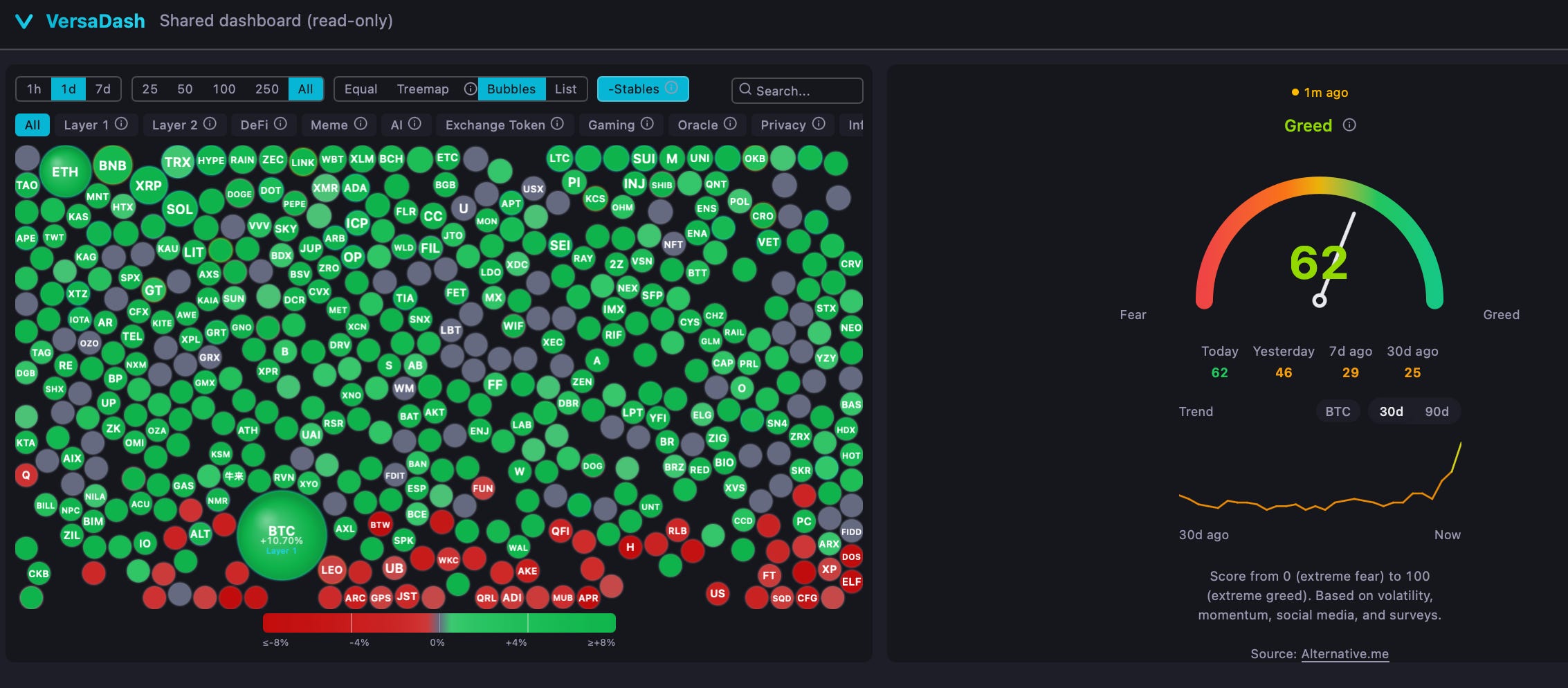The image size is (1568, 688).
Task: Click the info icon beside Meme
Action: [361, 124]
